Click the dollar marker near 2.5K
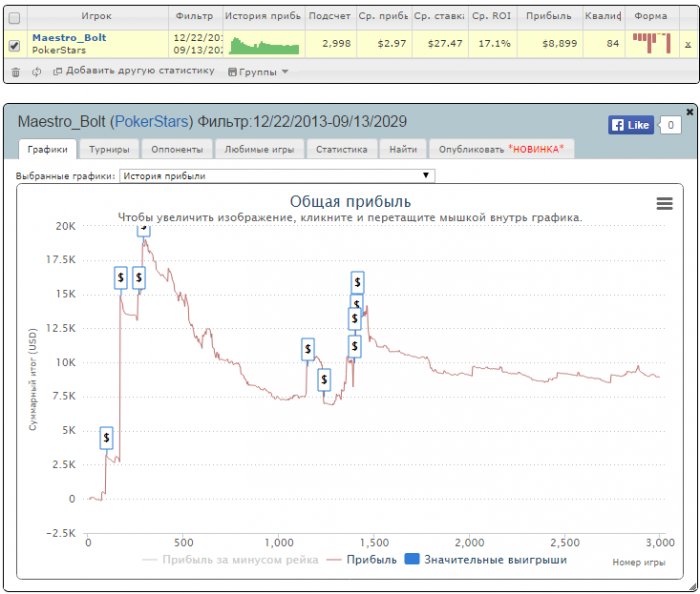 pos(106,438)
